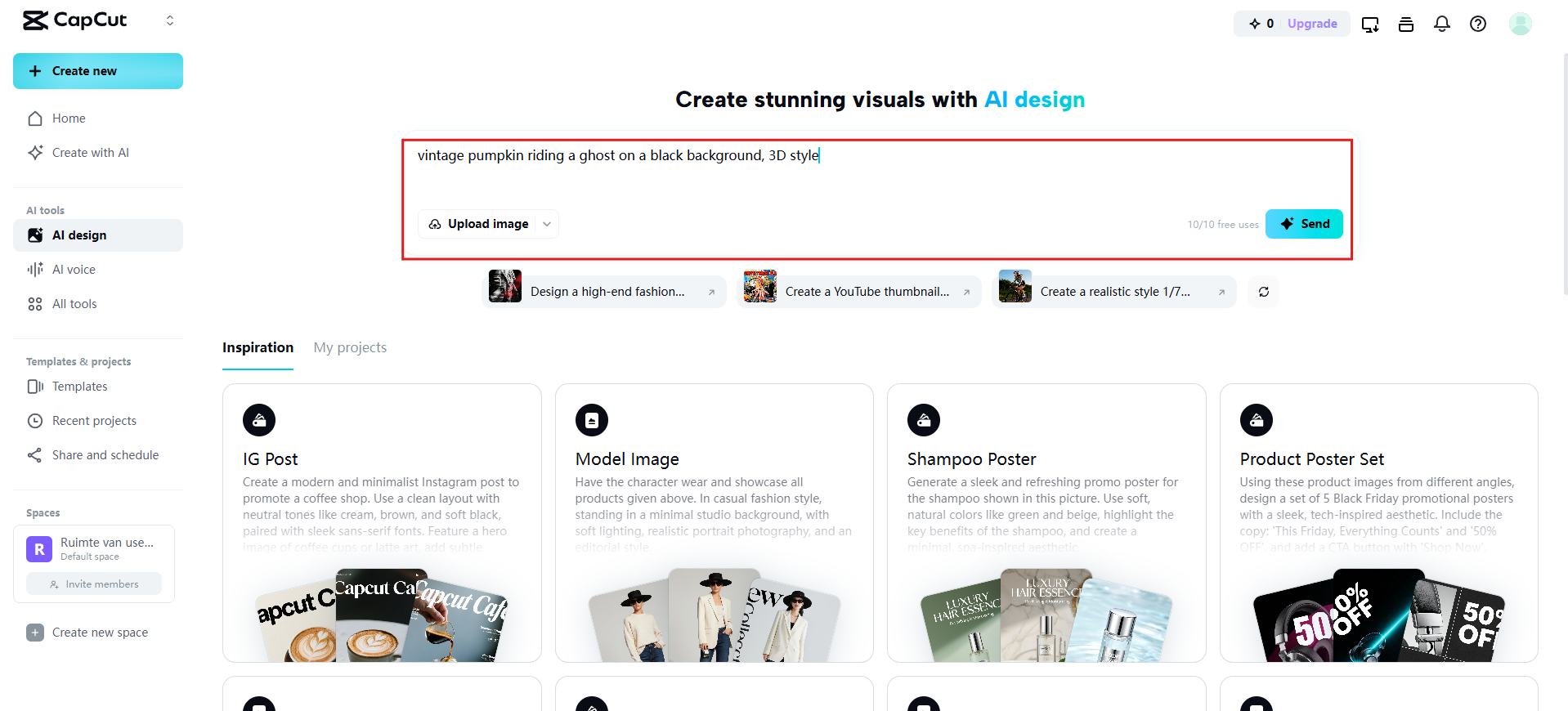Click the CapCut logo
1568x711 pixels.
click(75, 20)
